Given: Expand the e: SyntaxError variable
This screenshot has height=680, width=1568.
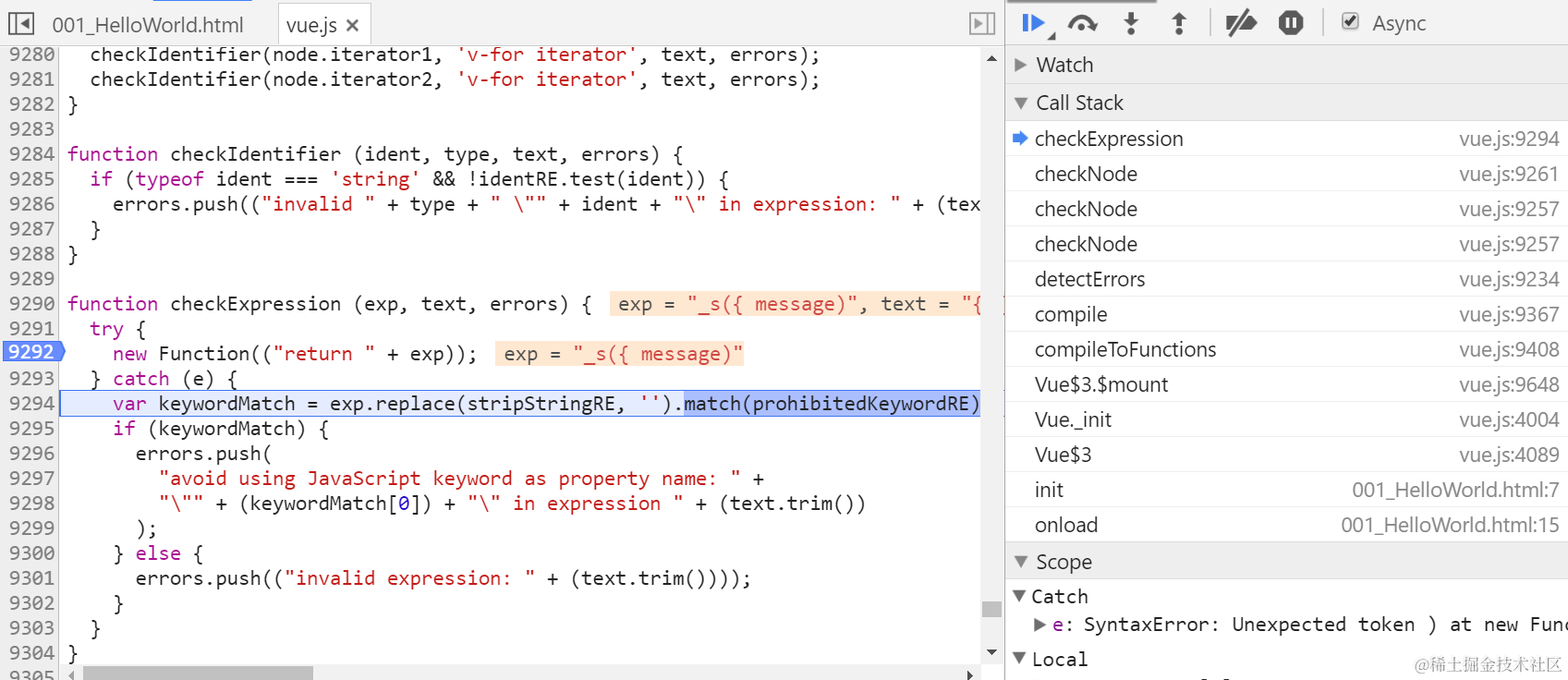Looking at the screenshot, I should 1040,625.
